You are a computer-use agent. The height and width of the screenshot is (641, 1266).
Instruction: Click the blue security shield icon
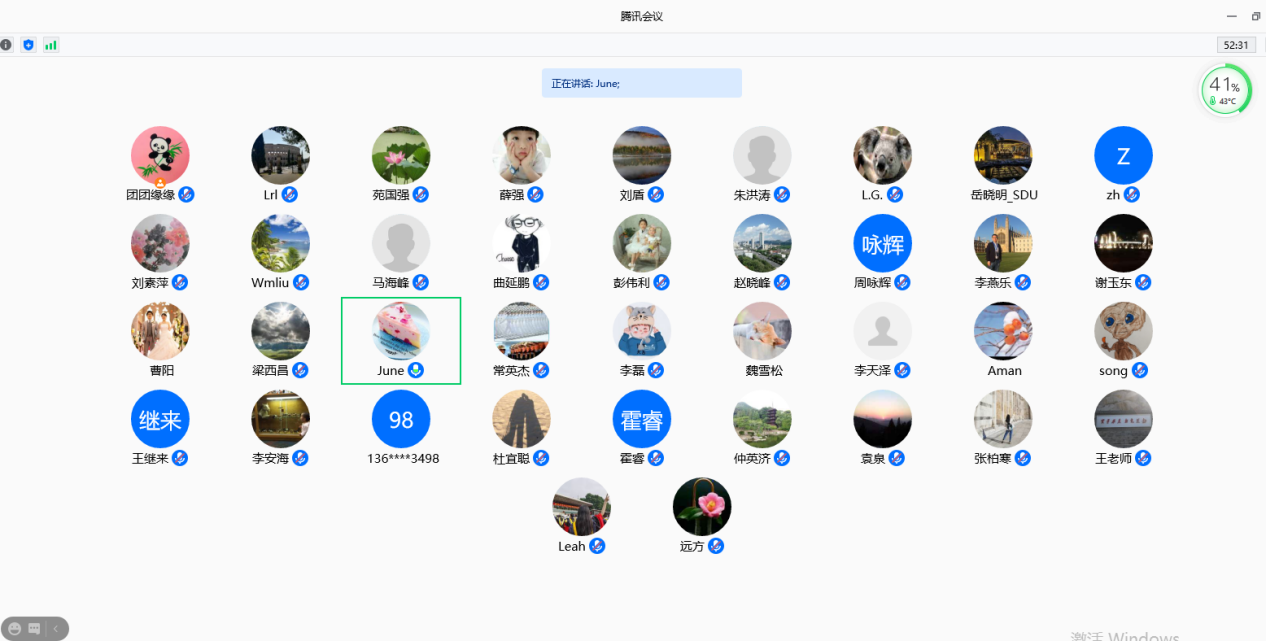click(x=28, y=45)
